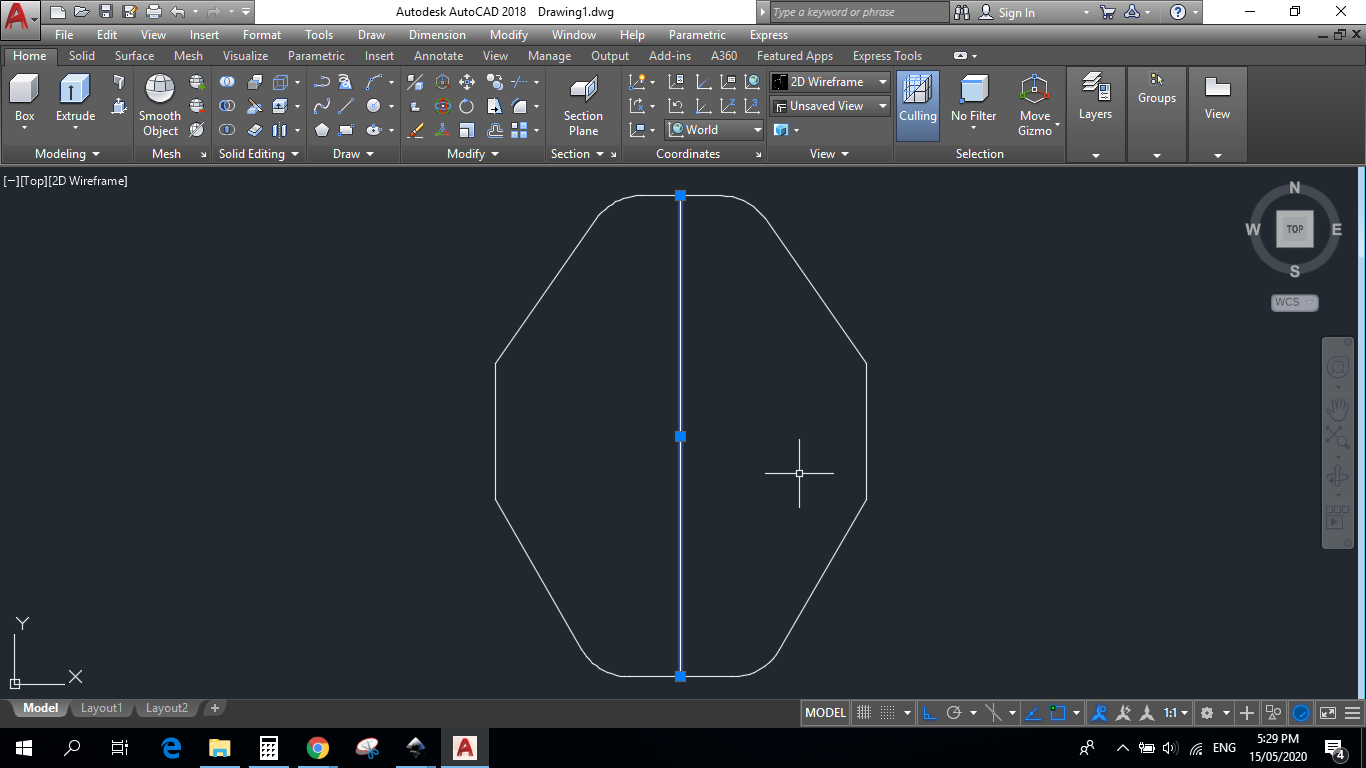The width and height of the screenshot is (1366, 768).
Task: Select the Solid Subtract tool
Action: tap(227, 106)
